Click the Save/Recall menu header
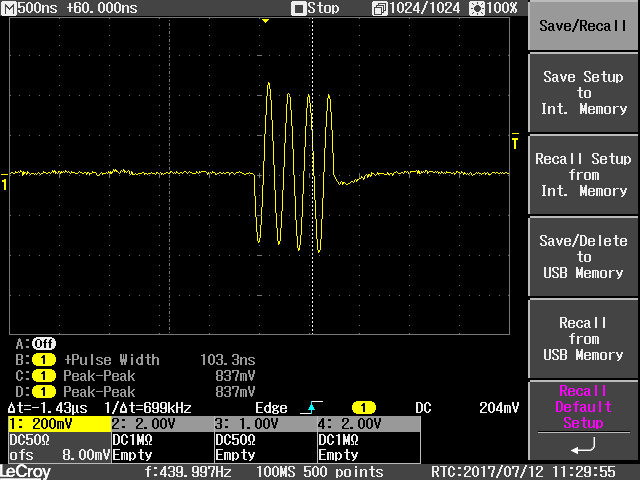The height and width of the screenshot is (480, 640). click(583, 26)
